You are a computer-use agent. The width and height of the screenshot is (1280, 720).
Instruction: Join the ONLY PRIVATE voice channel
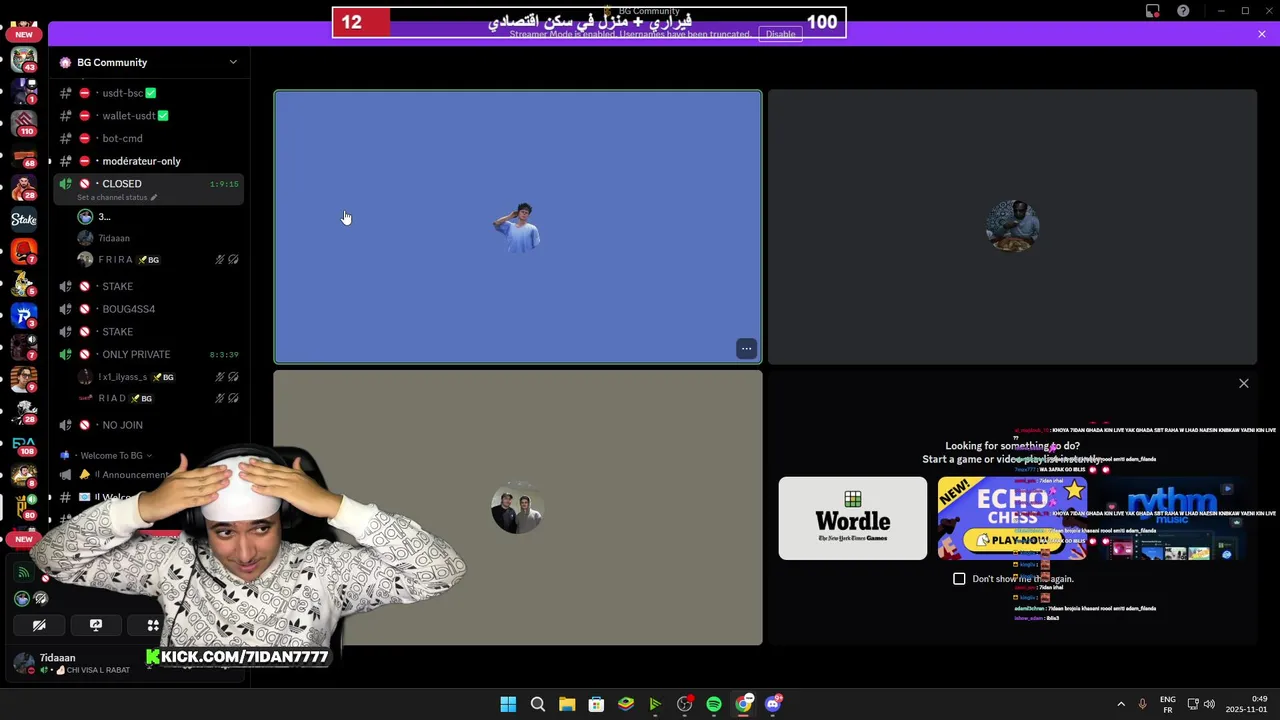149,354
